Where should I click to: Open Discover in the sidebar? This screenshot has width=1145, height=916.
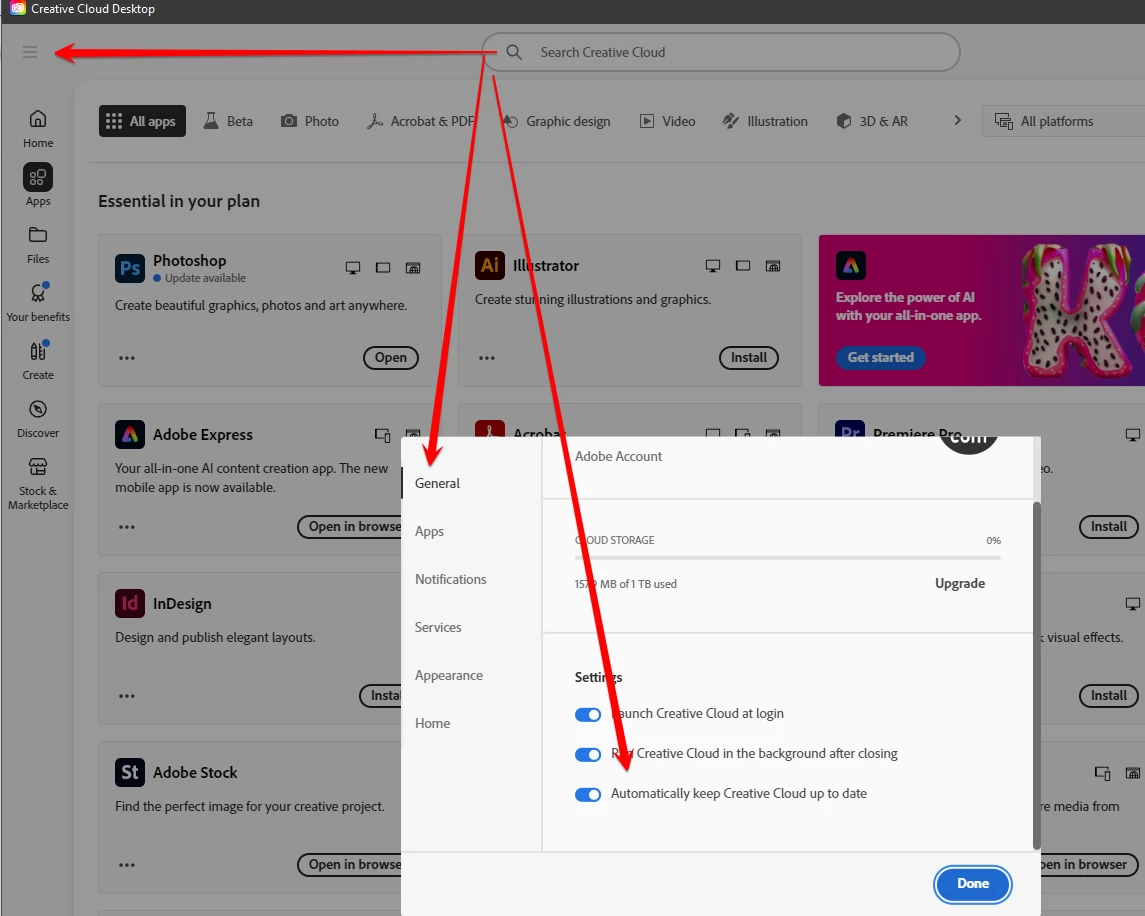point(38,419)
